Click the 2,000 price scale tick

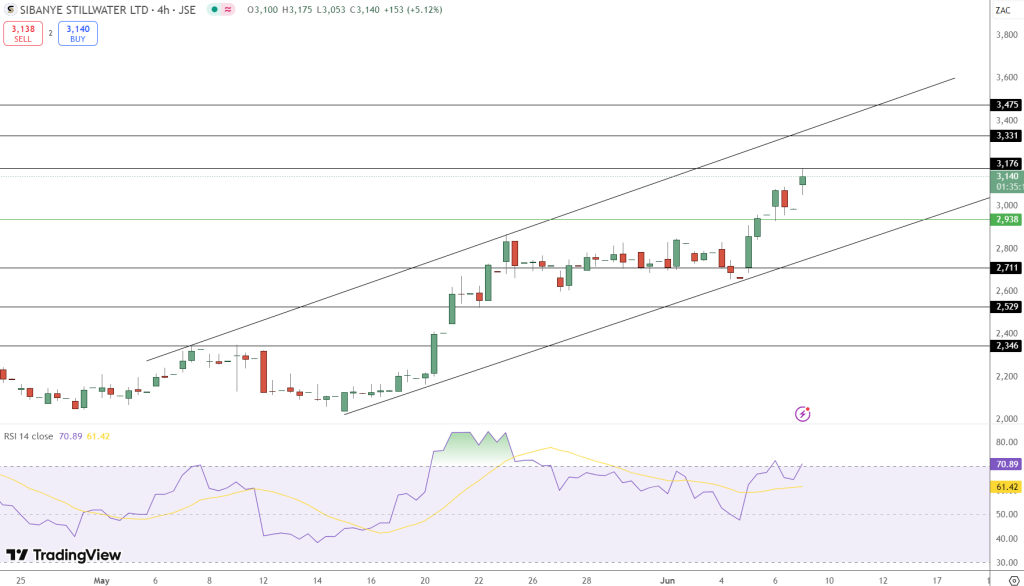pyautogui.click(x=1006, y=419)
